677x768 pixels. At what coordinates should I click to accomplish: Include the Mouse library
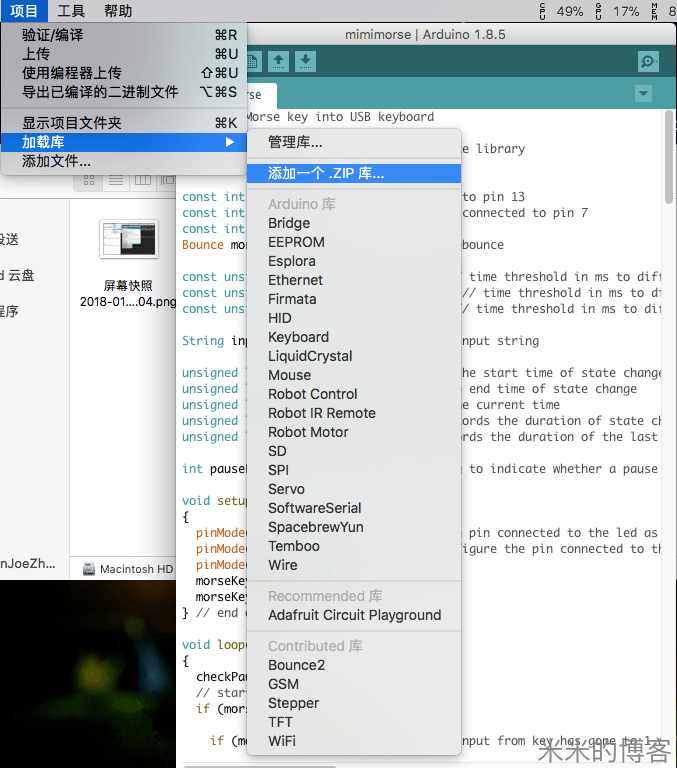point(354,375)
